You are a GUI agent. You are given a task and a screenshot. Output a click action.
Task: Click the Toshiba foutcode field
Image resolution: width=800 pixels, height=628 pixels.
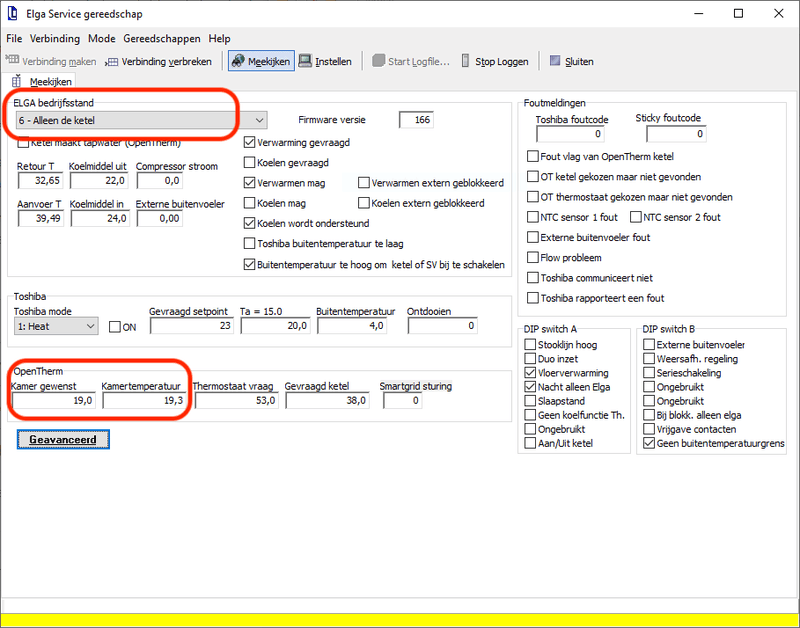click(x=570, y=134)
